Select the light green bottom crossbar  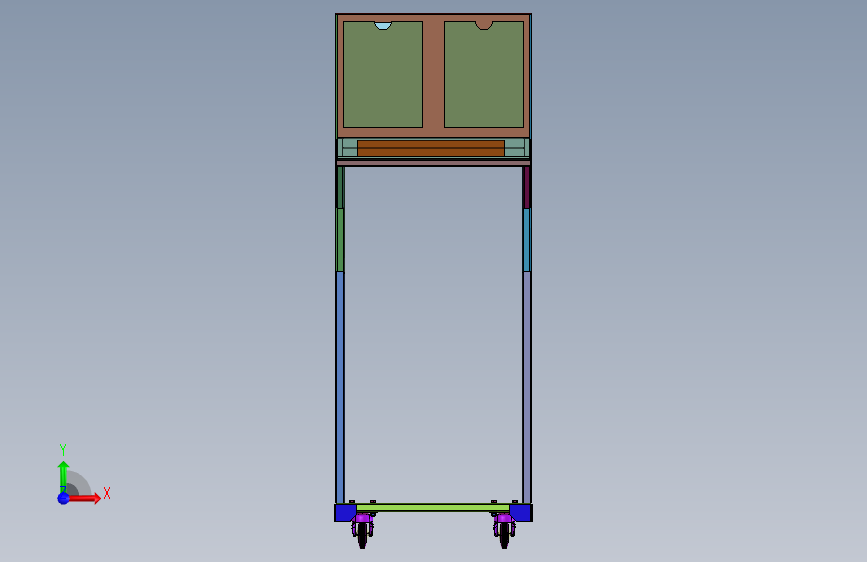click(x=433, y=507)
